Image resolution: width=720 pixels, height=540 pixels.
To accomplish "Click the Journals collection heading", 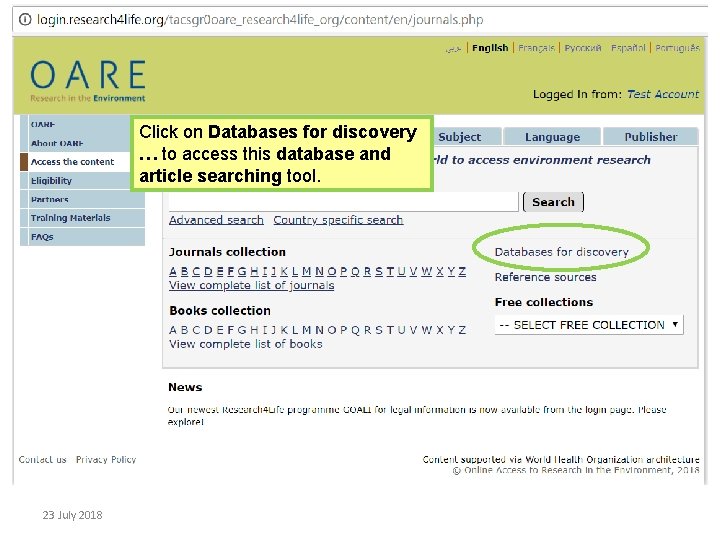I will [x=227, y=252].
